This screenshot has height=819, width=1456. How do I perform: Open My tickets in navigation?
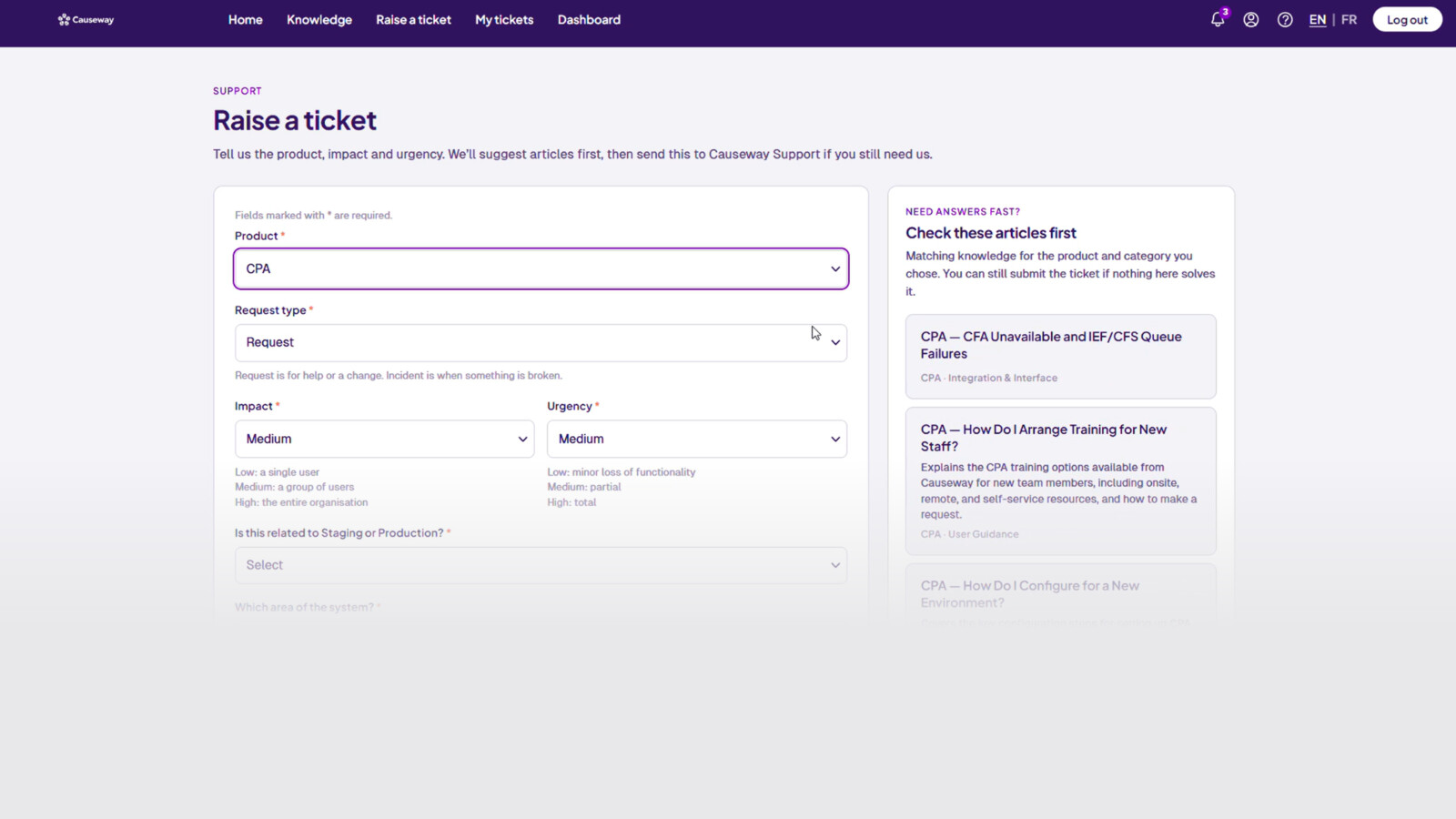coord(504,19)
